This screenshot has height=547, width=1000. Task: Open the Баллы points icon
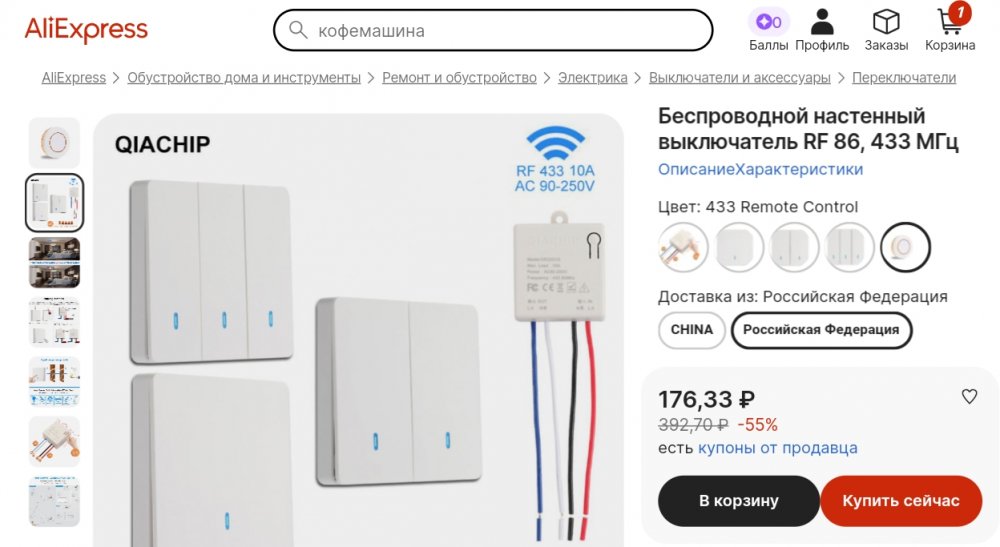[768, 22]
